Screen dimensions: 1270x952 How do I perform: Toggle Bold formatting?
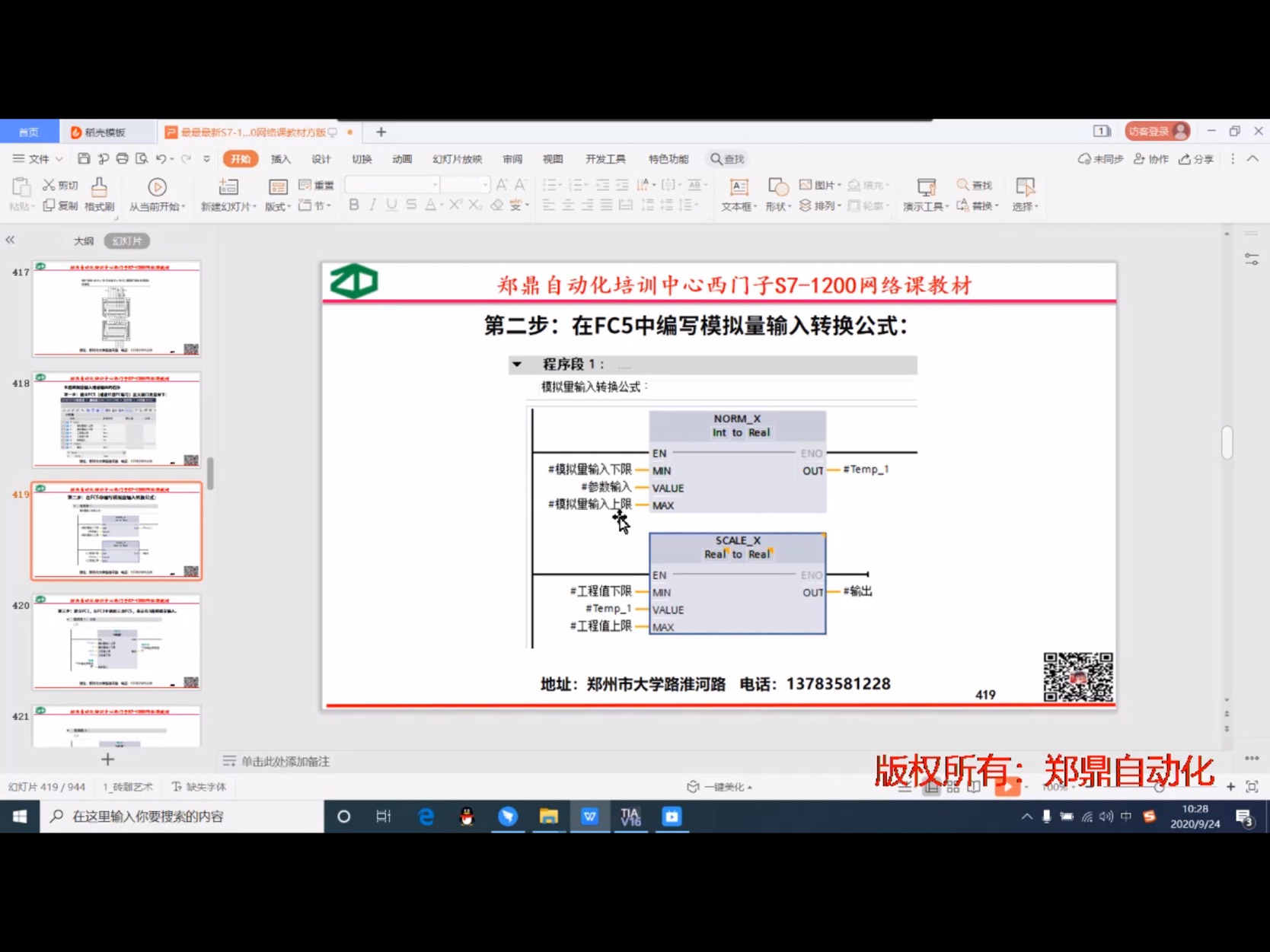[354, 205]
